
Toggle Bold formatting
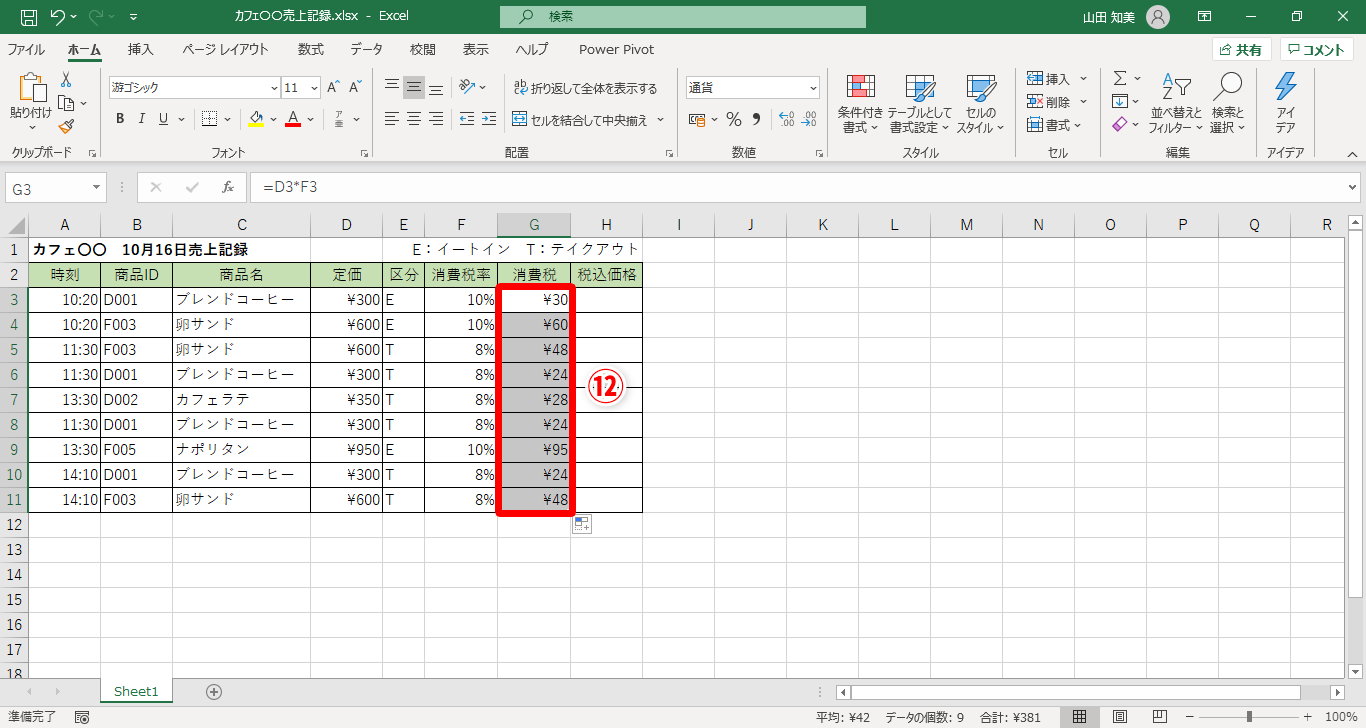(120, 119)
